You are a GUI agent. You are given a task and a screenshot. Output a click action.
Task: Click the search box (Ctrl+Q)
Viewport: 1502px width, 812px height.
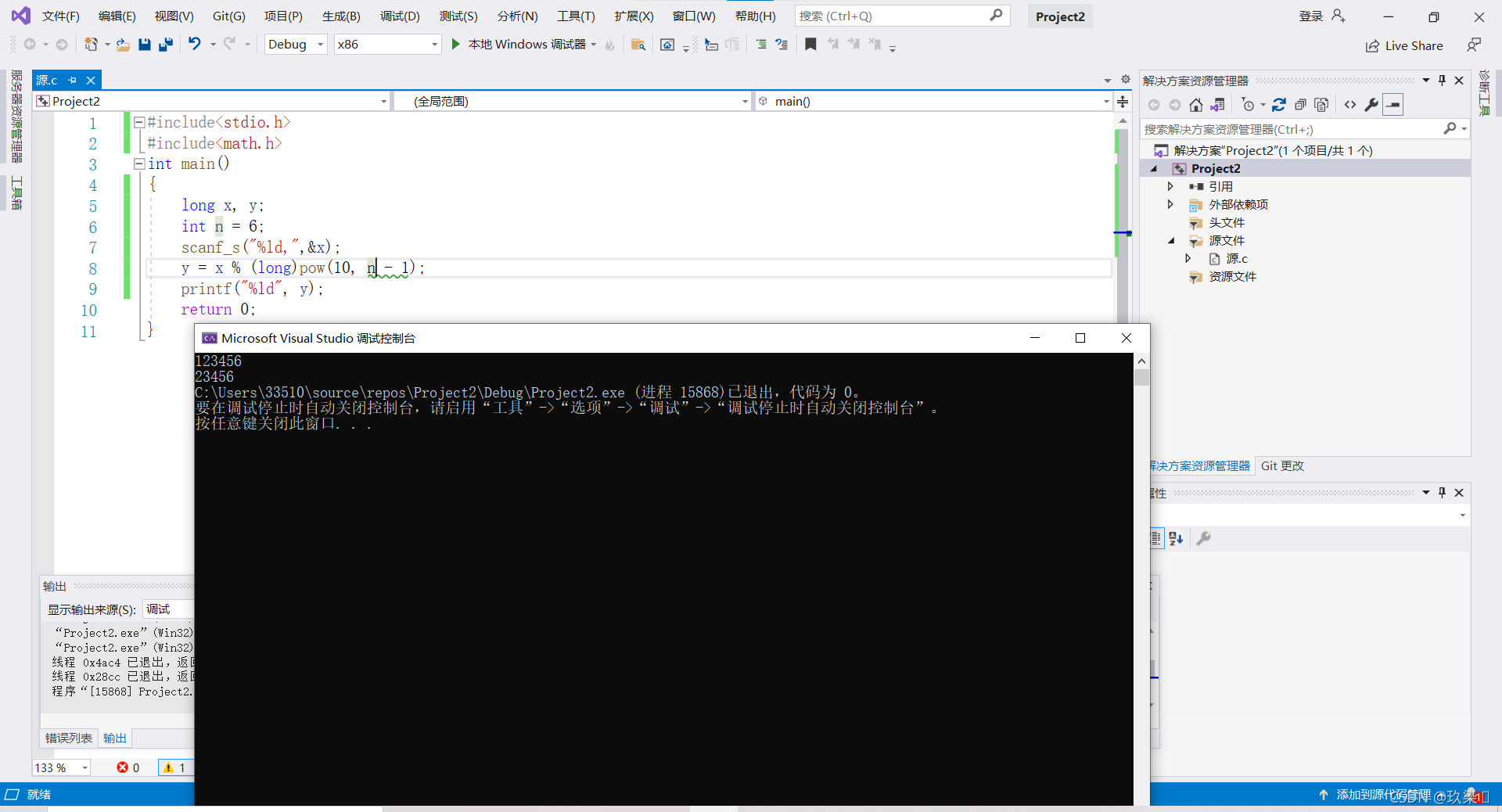[903, 16]
